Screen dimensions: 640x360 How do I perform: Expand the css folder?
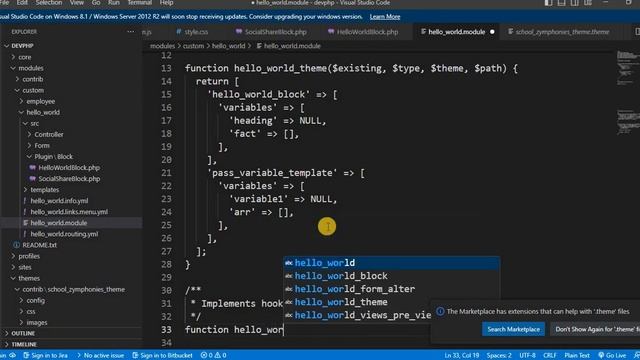pos(71,311)
